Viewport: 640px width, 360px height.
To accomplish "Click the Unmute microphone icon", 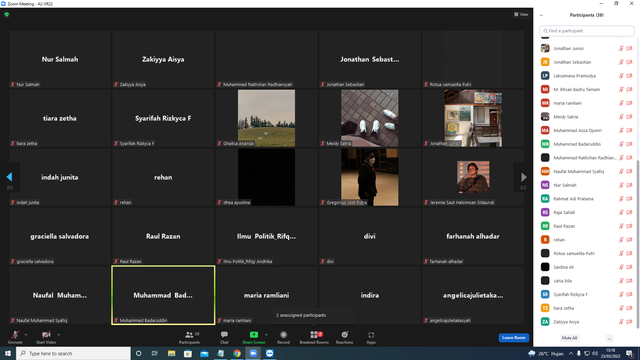I will point(15,335).
